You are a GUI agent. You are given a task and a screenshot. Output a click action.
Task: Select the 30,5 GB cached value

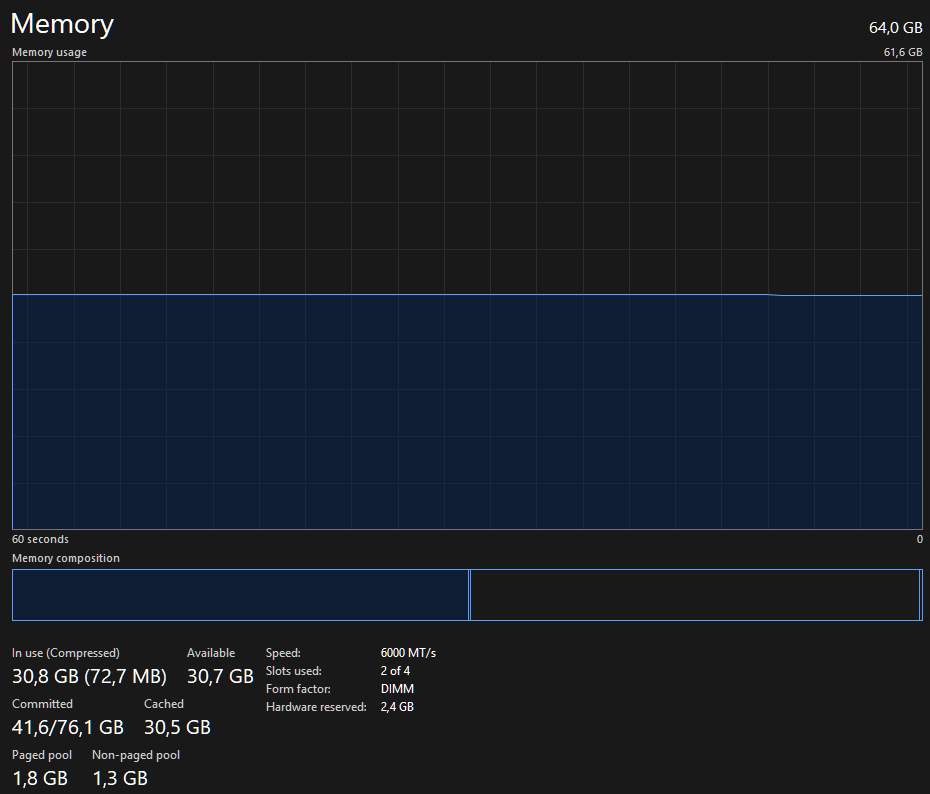pyautogui.click(x=177, y=727)
